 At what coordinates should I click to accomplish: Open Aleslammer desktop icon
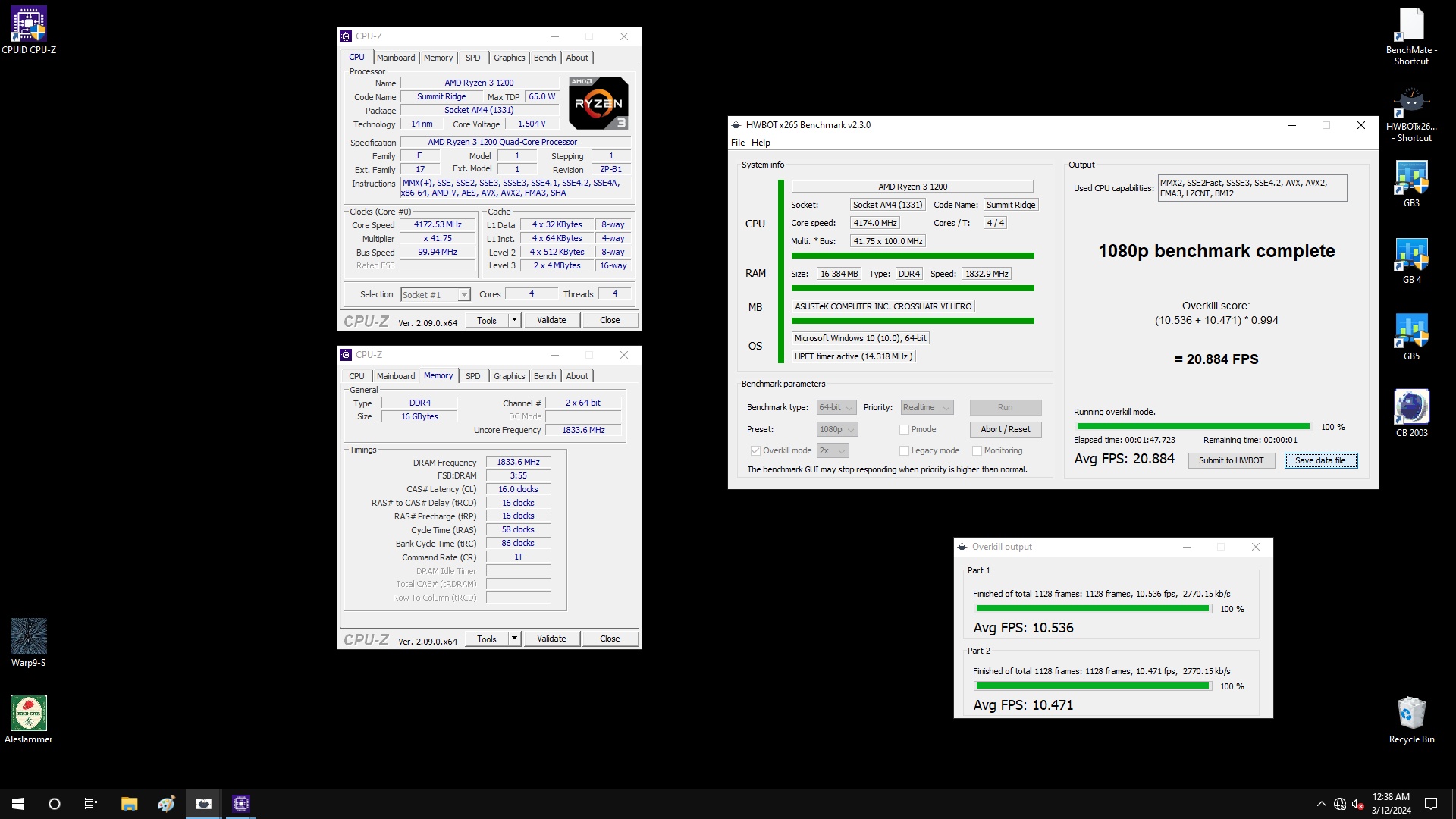[29, 720]
